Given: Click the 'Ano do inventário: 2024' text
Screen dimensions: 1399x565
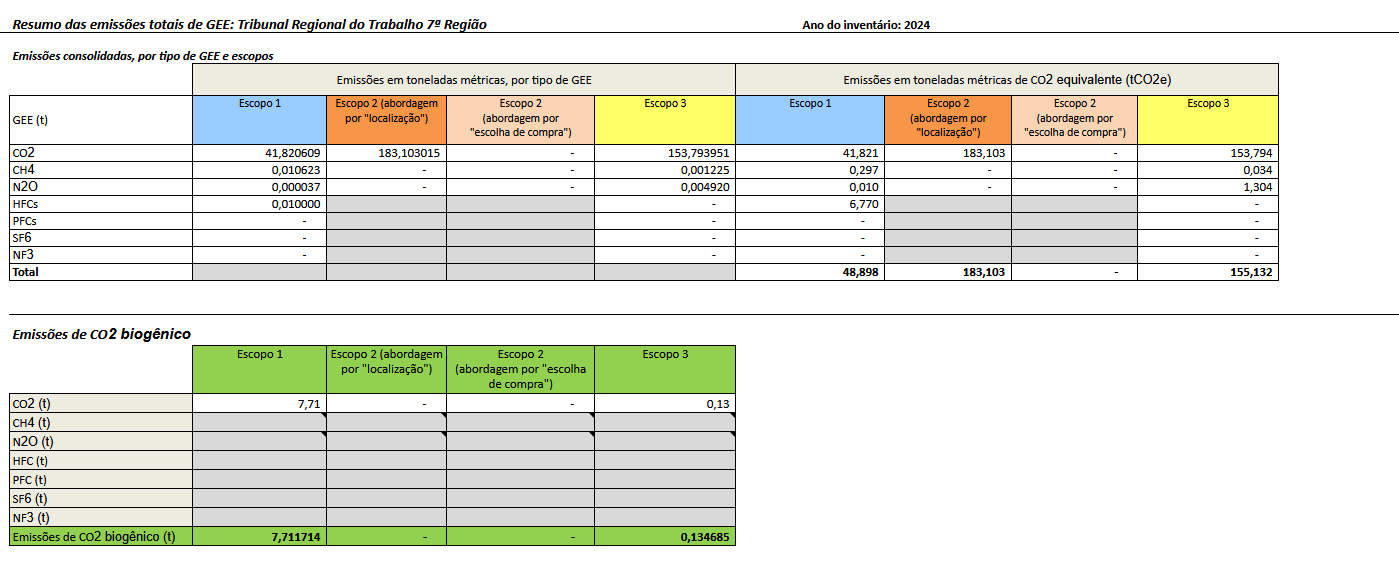Looking at the screenshot, I should pos(866,25).
